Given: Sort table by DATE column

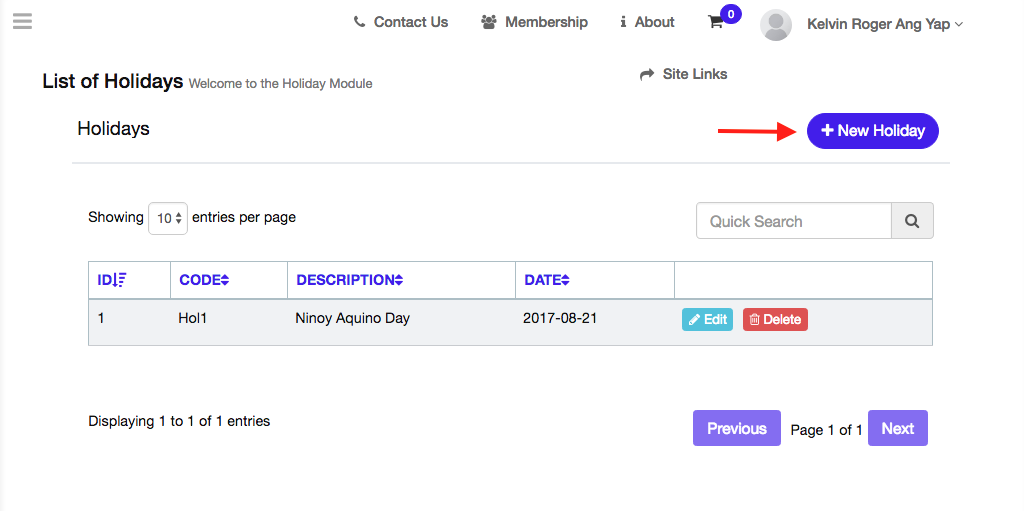Looking at the screenshot, I should tap(546, 280).
